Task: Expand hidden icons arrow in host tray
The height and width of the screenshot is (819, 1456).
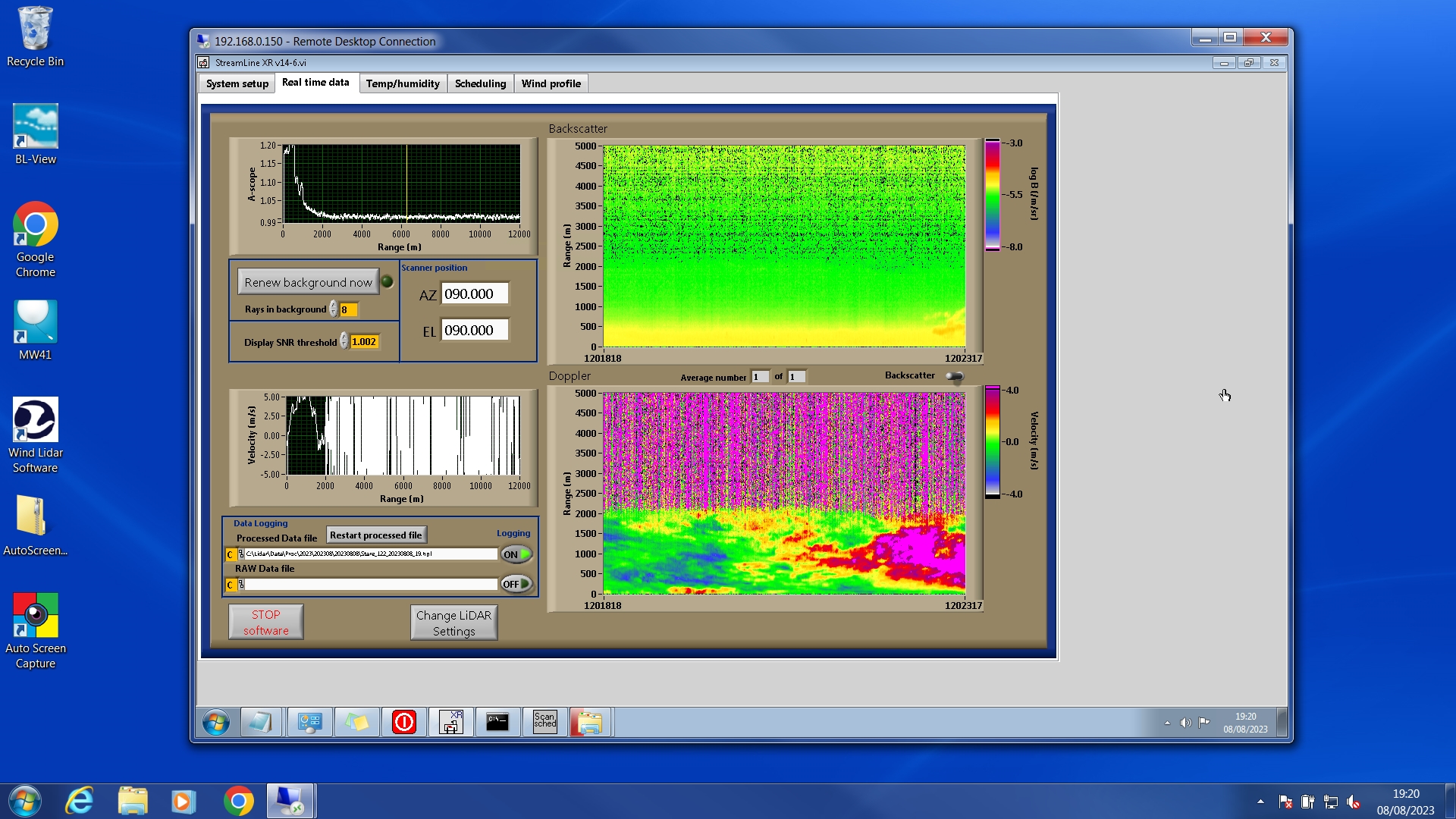Action: click(x=1260, y=802)
